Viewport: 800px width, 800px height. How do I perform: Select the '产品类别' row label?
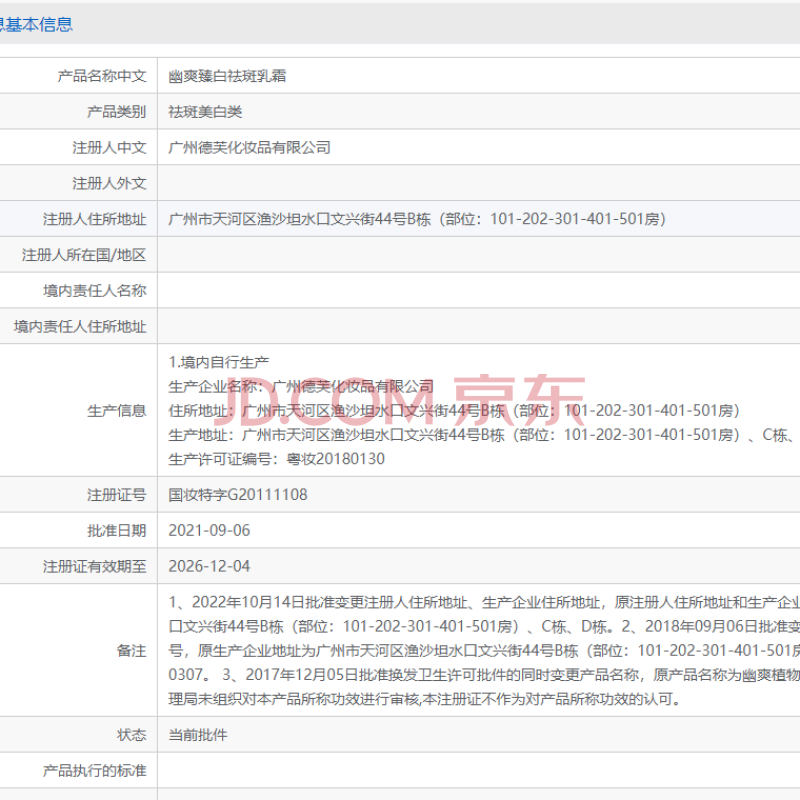(x=117, y=112)
